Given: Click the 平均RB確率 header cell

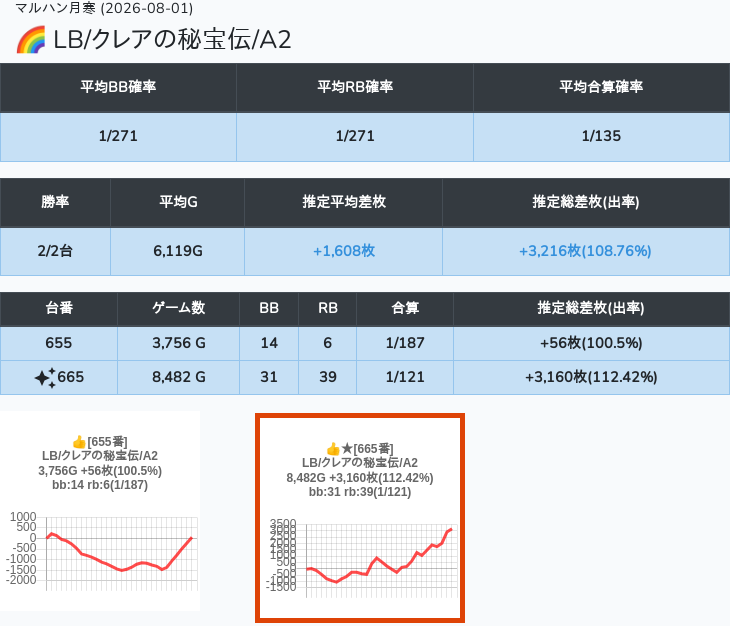Looking at the screenshot, I should (x=355, y=88).
